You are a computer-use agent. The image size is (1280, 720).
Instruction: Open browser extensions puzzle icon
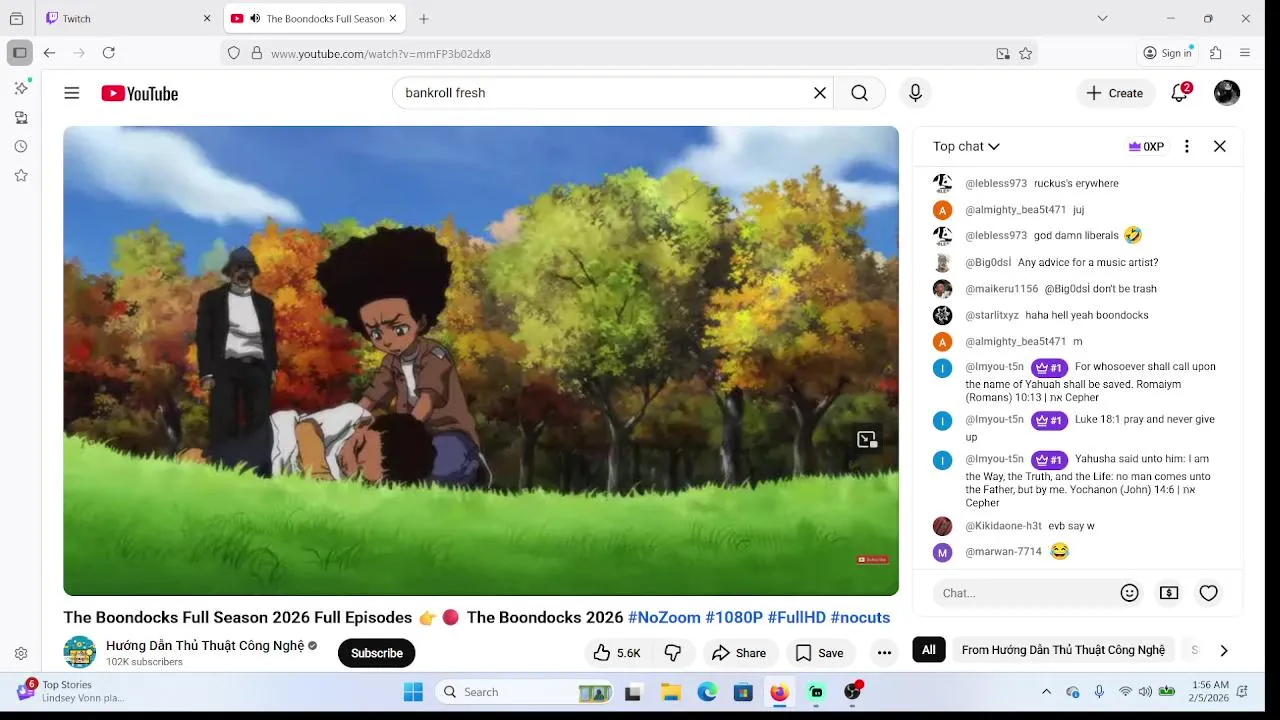click(x=1216, y=53)
